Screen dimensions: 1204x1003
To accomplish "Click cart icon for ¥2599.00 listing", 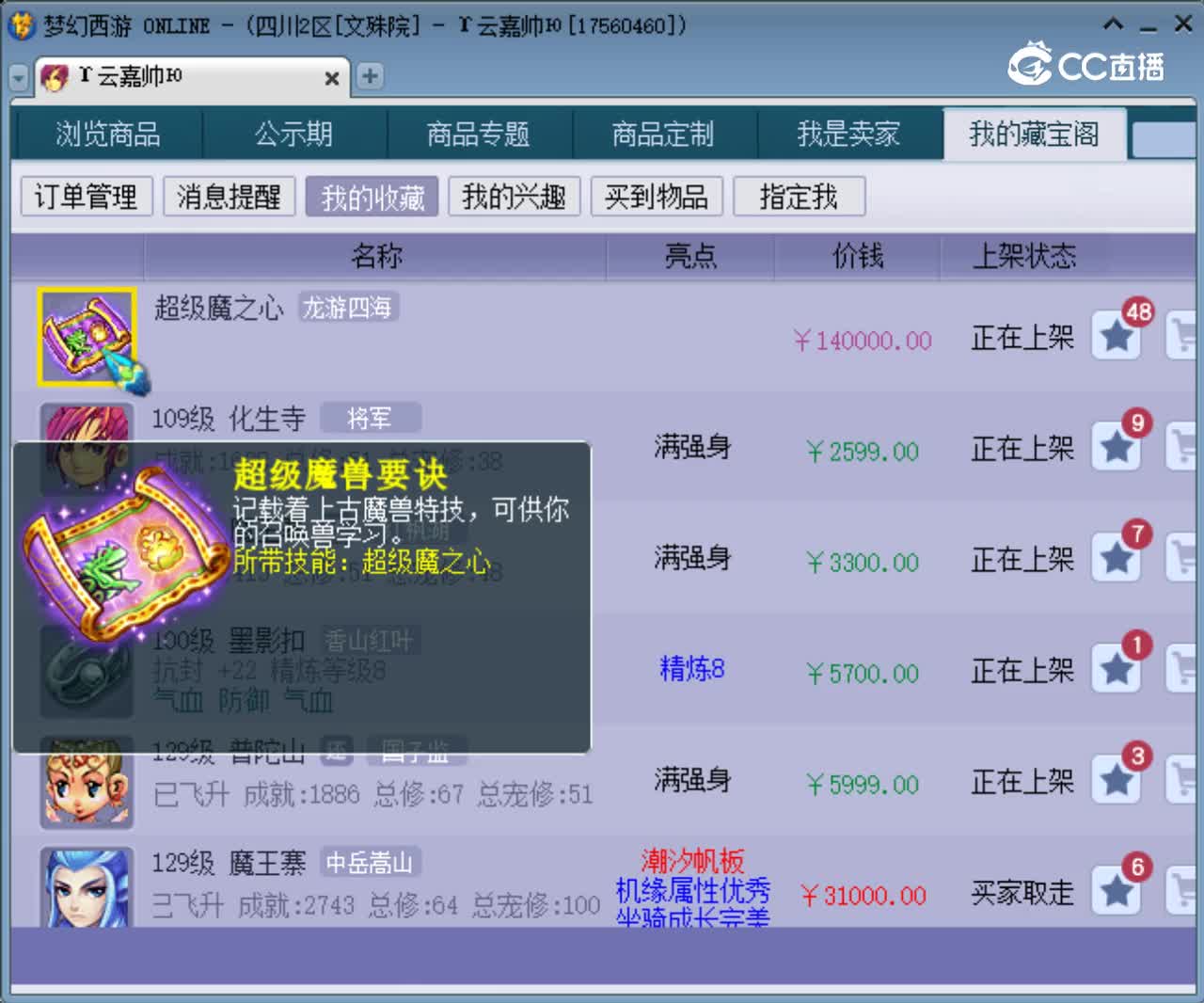I will click(x=1181, y=447).
